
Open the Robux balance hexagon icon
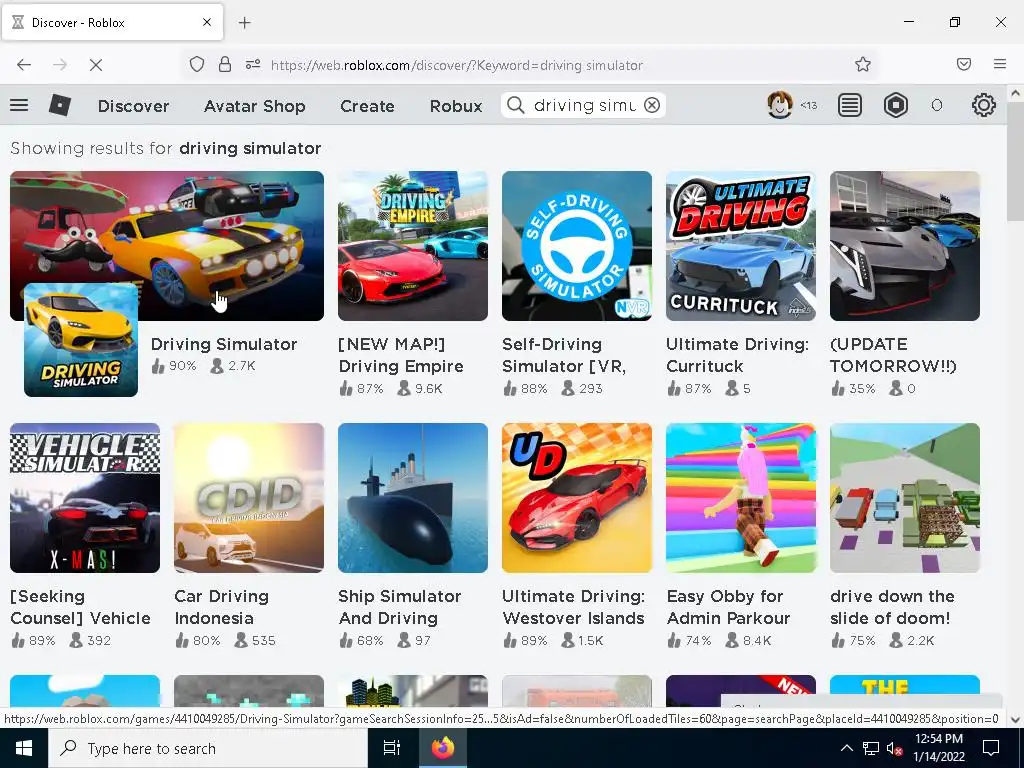(x=895, y=105)
